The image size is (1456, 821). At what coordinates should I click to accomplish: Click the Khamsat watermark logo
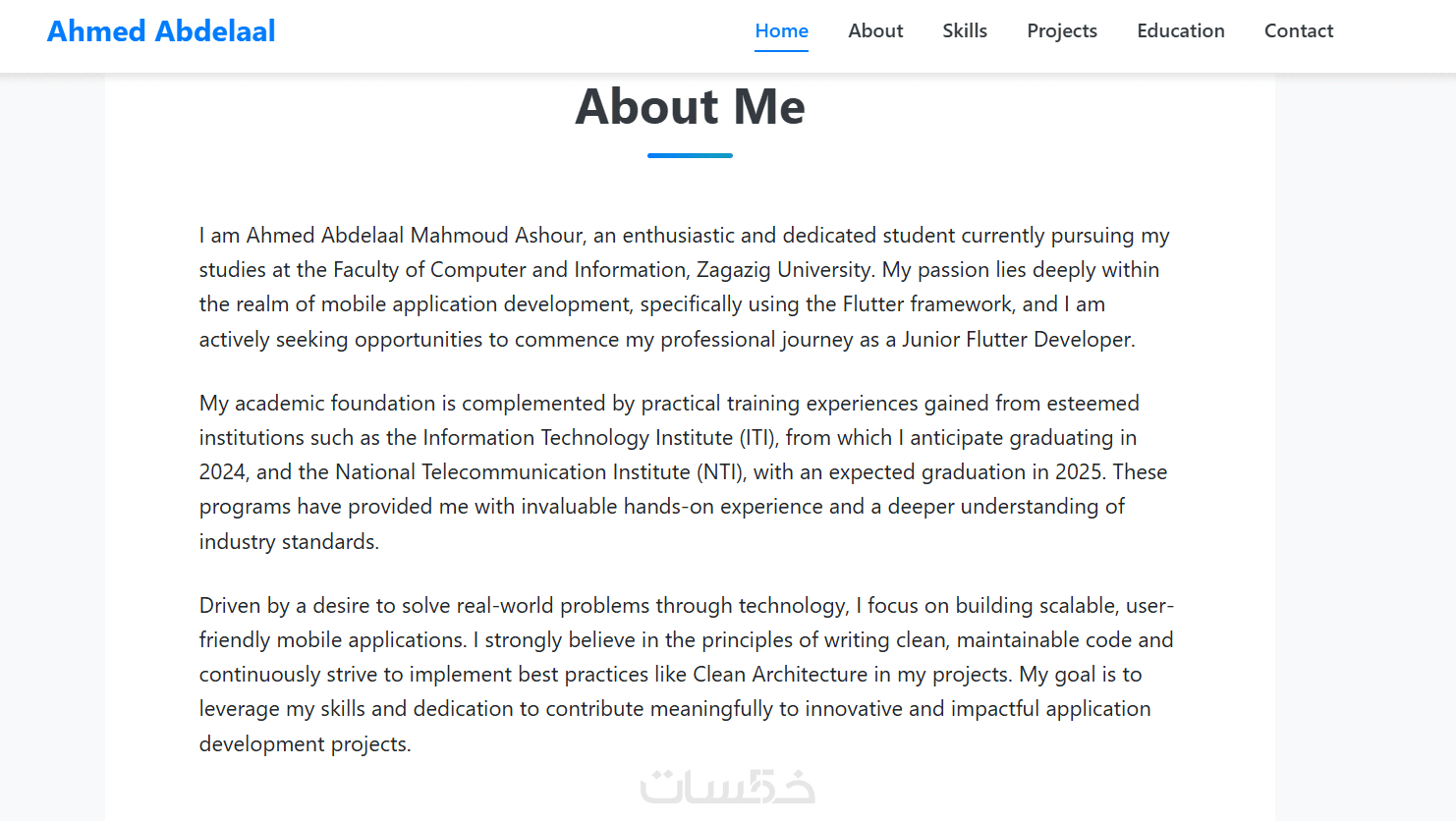pos(728,787)
